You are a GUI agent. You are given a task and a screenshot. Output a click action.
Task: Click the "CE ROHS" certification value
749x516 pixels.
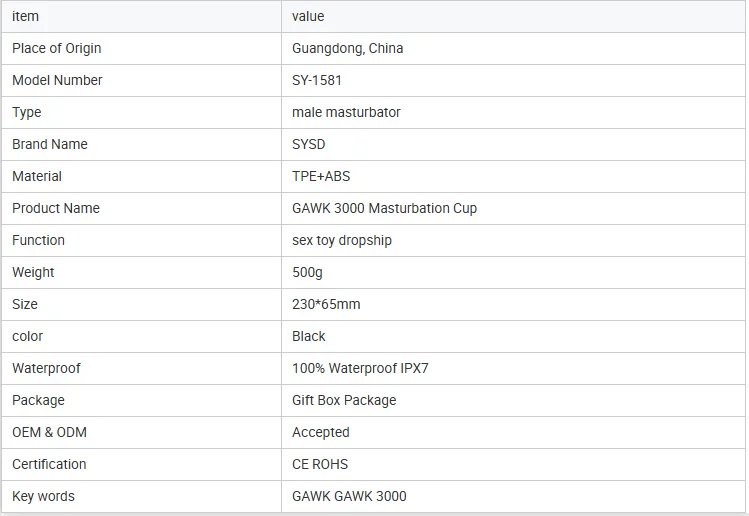pyautogui.click(x=320, y=464)
